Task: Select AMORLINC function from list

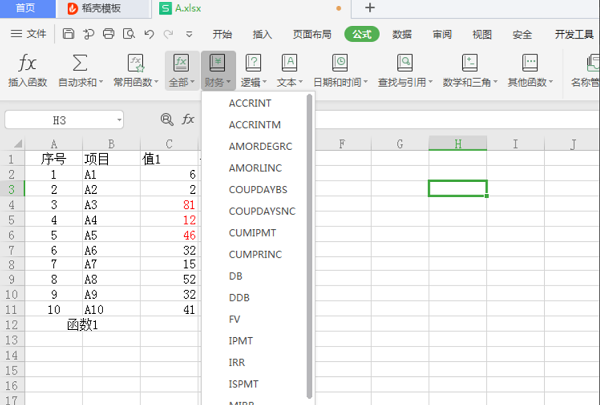Action: (255, 168)
